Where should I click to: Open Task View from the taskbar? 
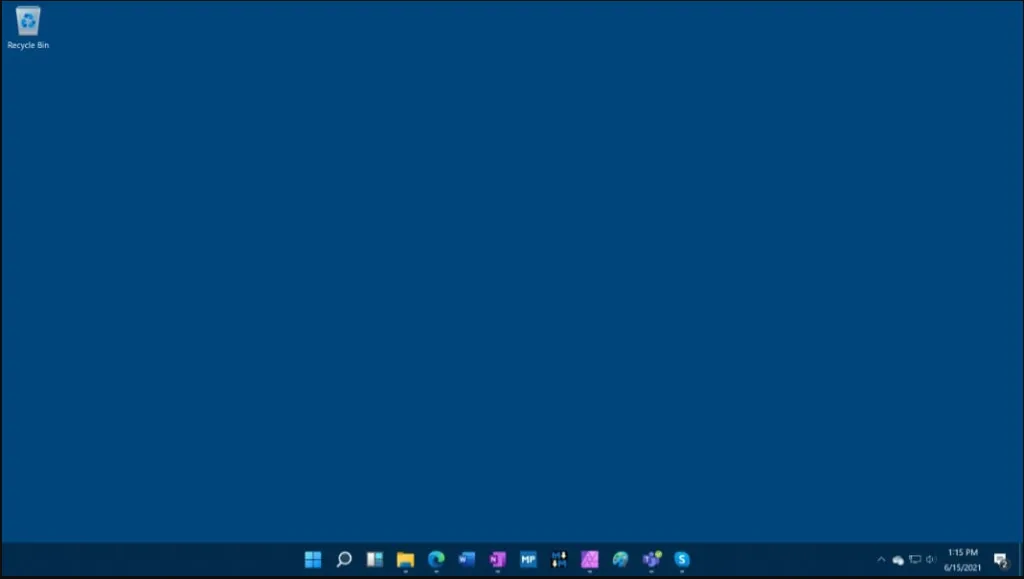coord(373,560)
